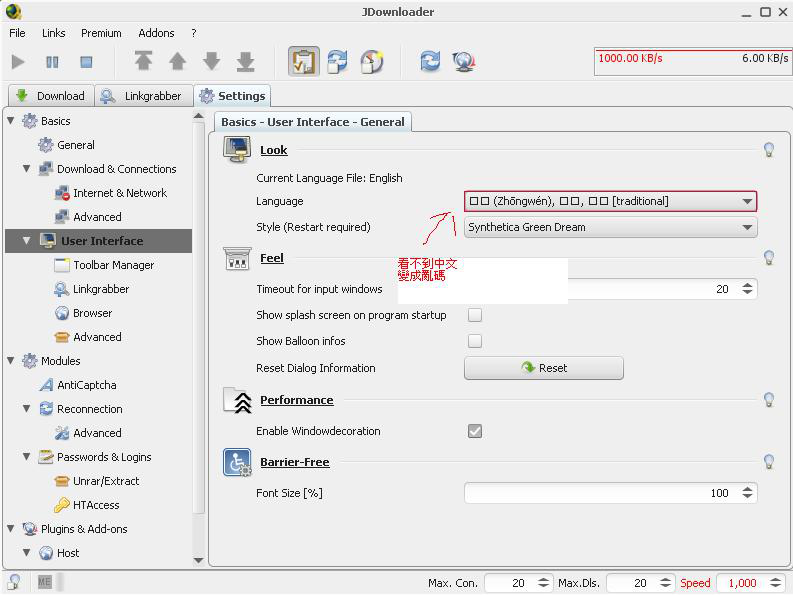The width and height of the screenshot is (793, 596).
Task: Switch to the Download tab
Action: point(51,96)
